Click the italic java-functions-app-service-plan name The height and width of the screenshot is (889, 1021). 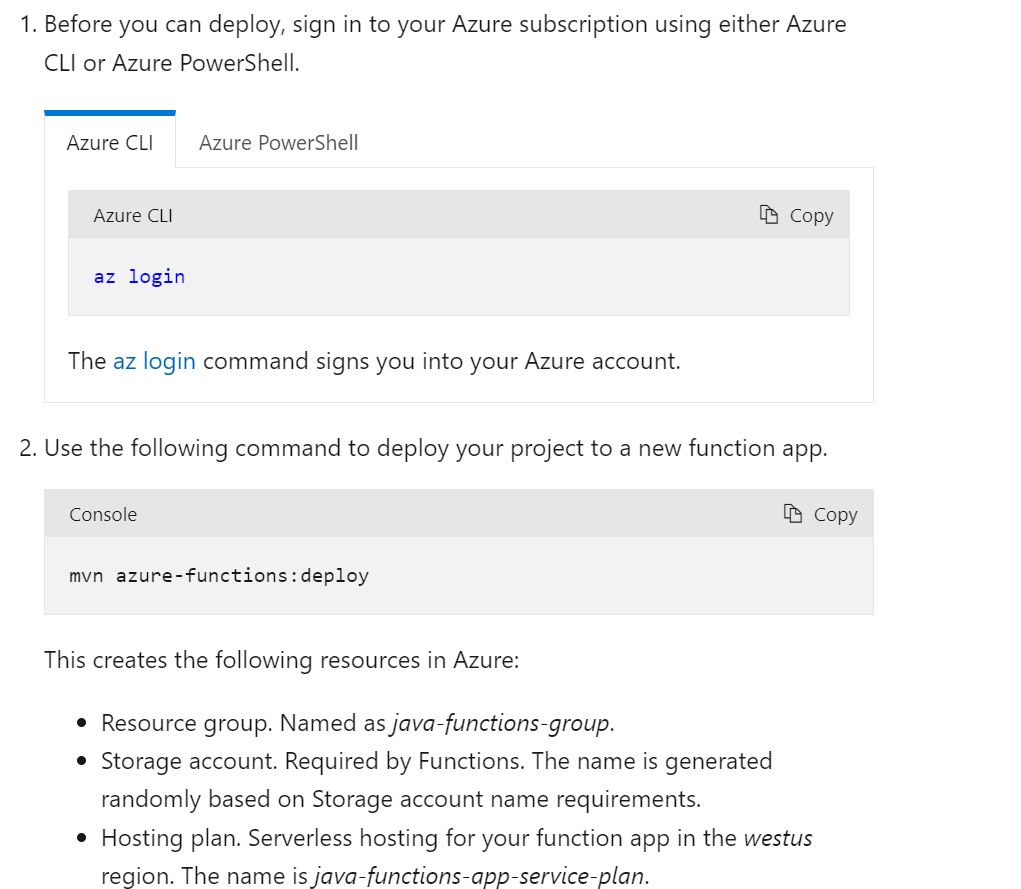479,877
